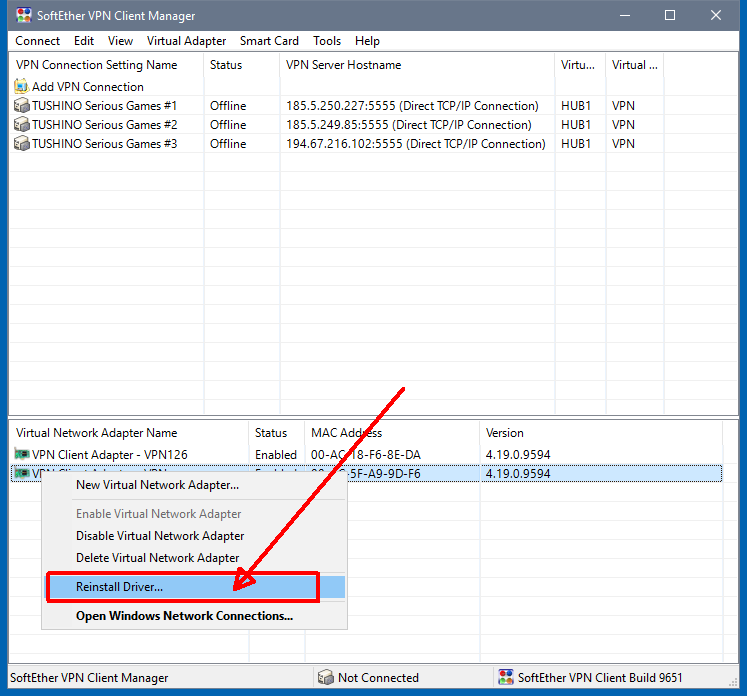Open the Tools menu
The image size is (747, 696).
click(327, 41)
